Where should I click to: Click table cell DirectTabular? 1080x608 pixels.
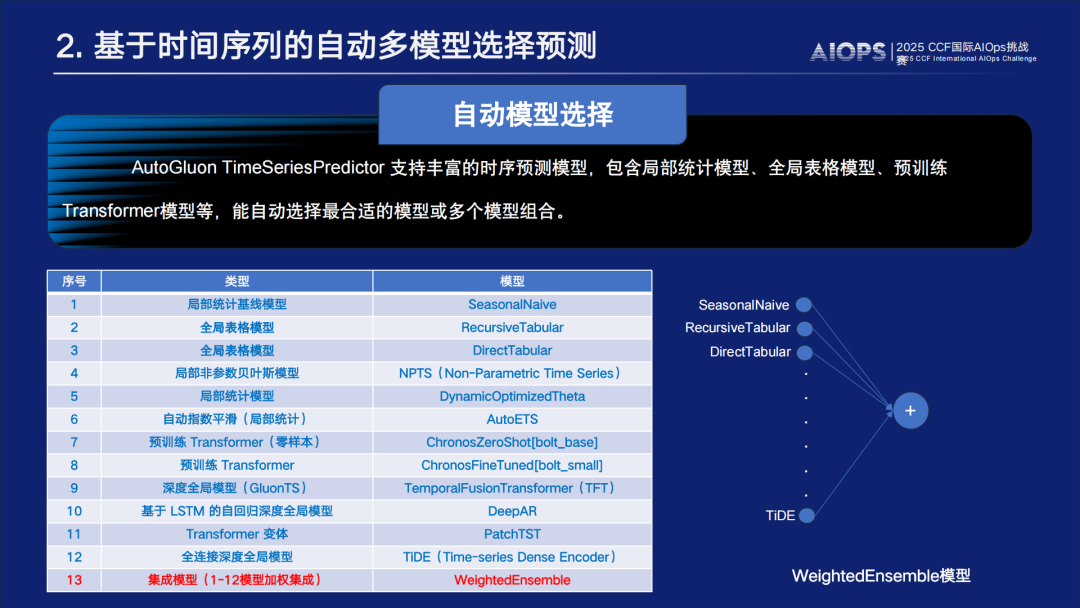[x=512, y=350]
